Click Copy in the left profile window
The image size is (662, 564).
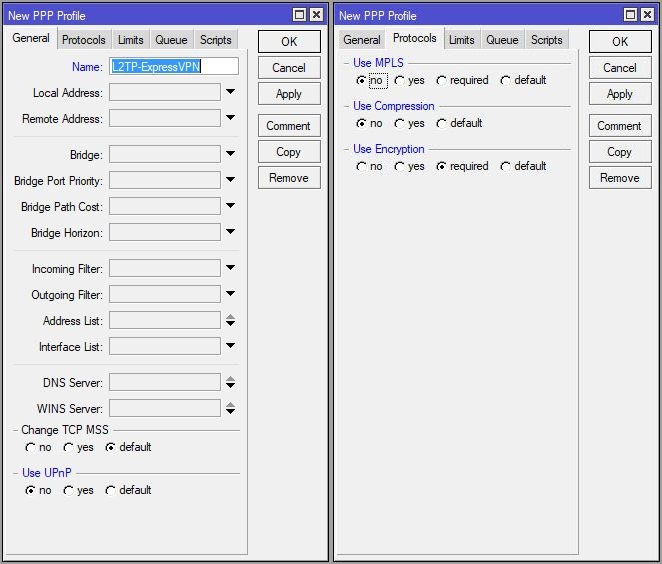coord(289,152)
